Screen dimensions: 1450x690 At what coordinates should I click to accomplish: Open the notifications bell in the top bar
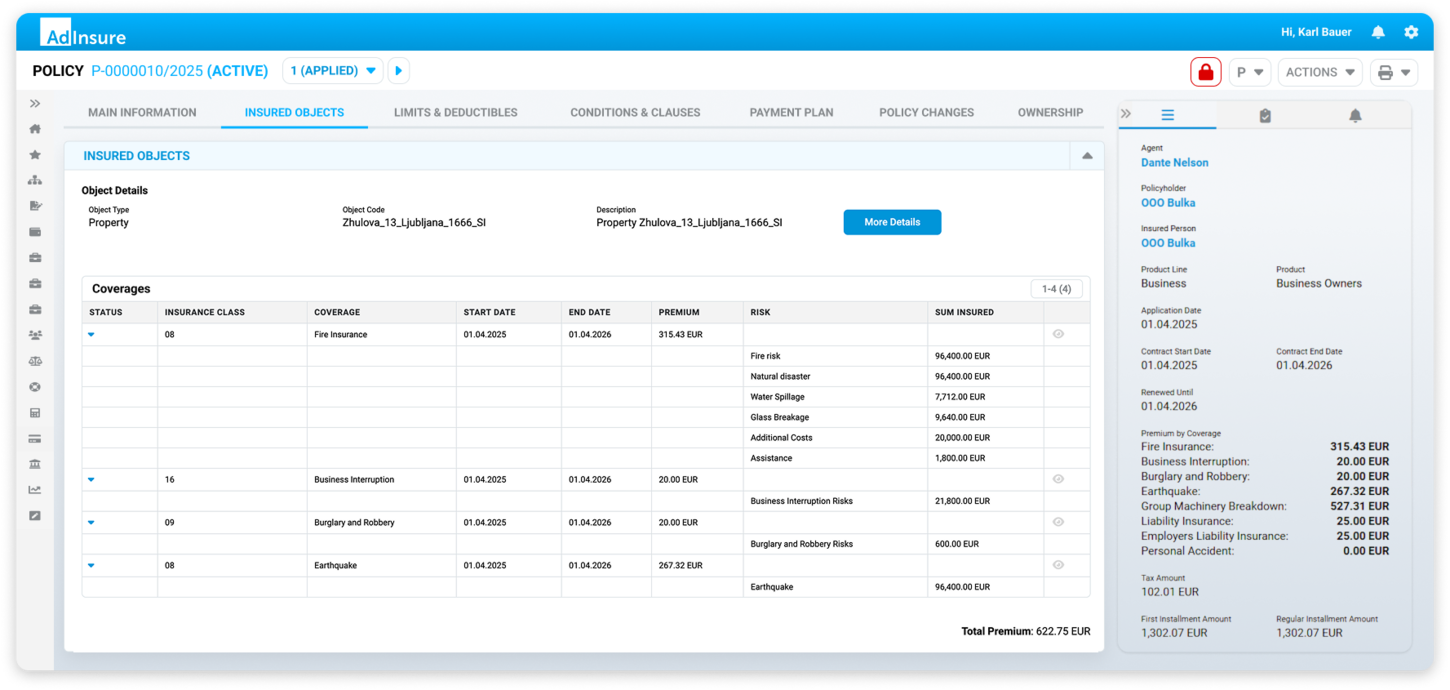(x=1377, y=31)
